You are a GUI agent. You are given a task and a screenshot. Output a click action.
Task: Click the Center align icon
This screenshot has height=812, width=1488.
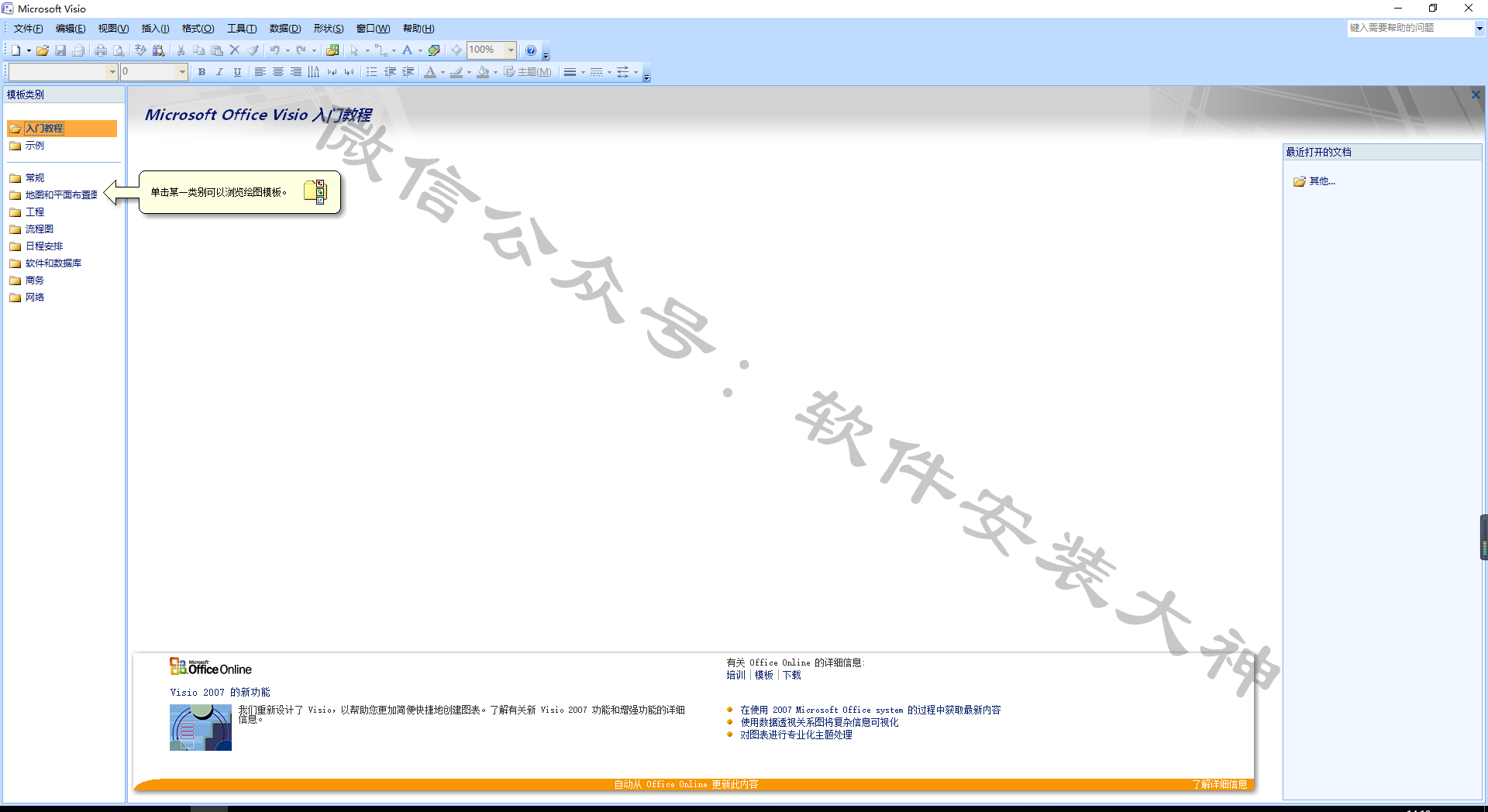[x=277, y=72]
